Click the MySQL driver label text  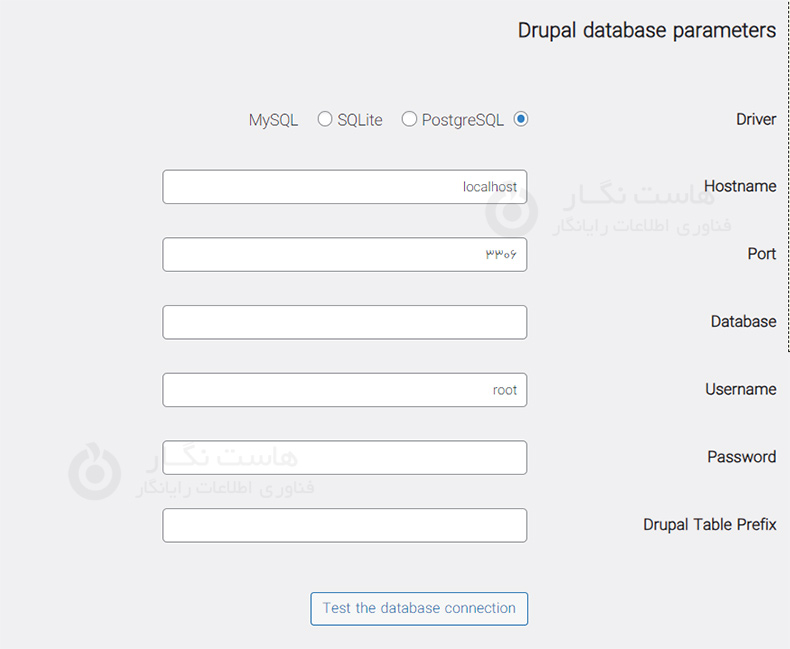point(273,120)
